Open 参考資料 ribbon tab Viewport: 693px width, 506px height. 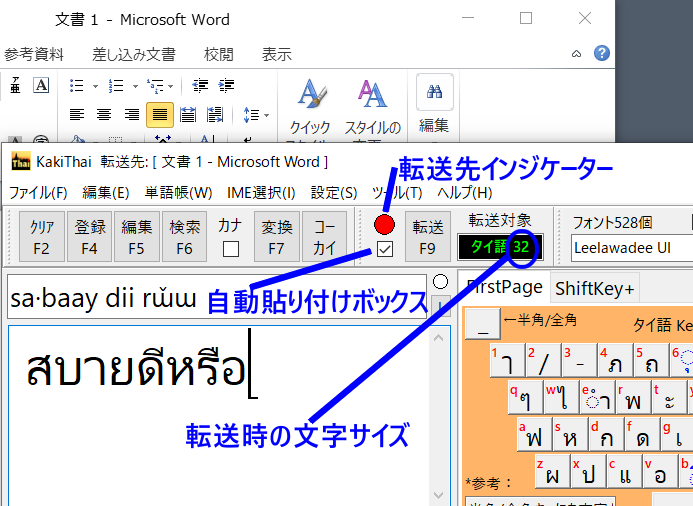pyautogui.click(x=34, y=54)
